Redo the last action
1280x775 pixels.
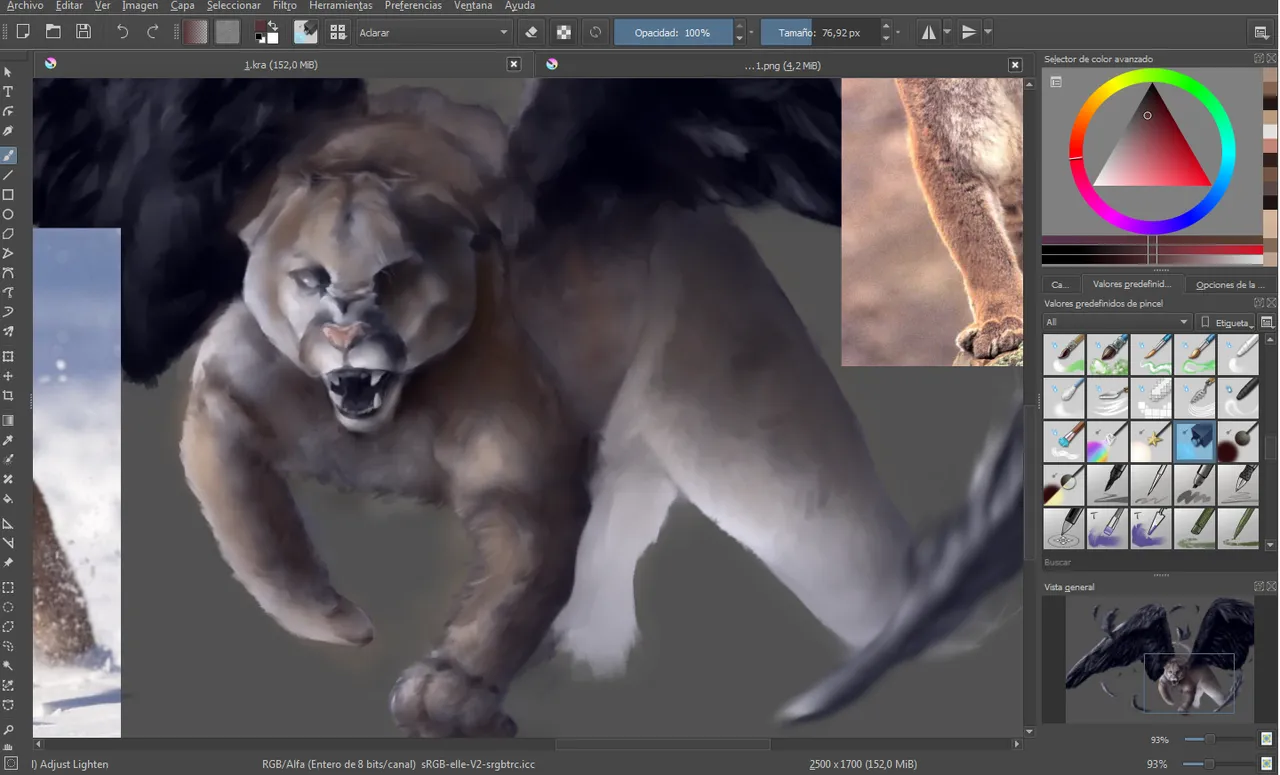(153, 32)
